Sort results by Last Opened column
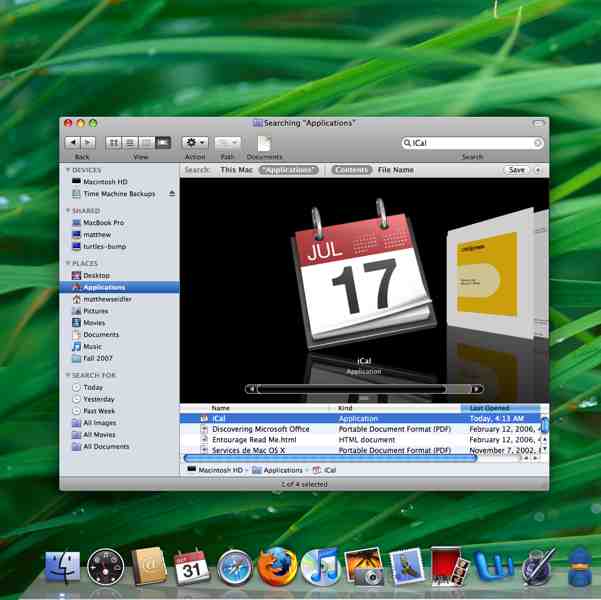Screen dimensions: 601x600 pyautogui.click(x=501, y=408)
